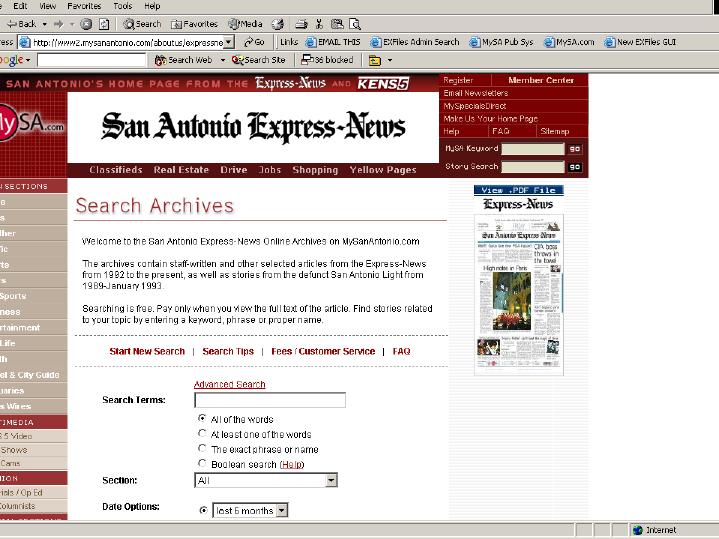
Task: Select the Boolean search option
Action: (x=202, y=463)
